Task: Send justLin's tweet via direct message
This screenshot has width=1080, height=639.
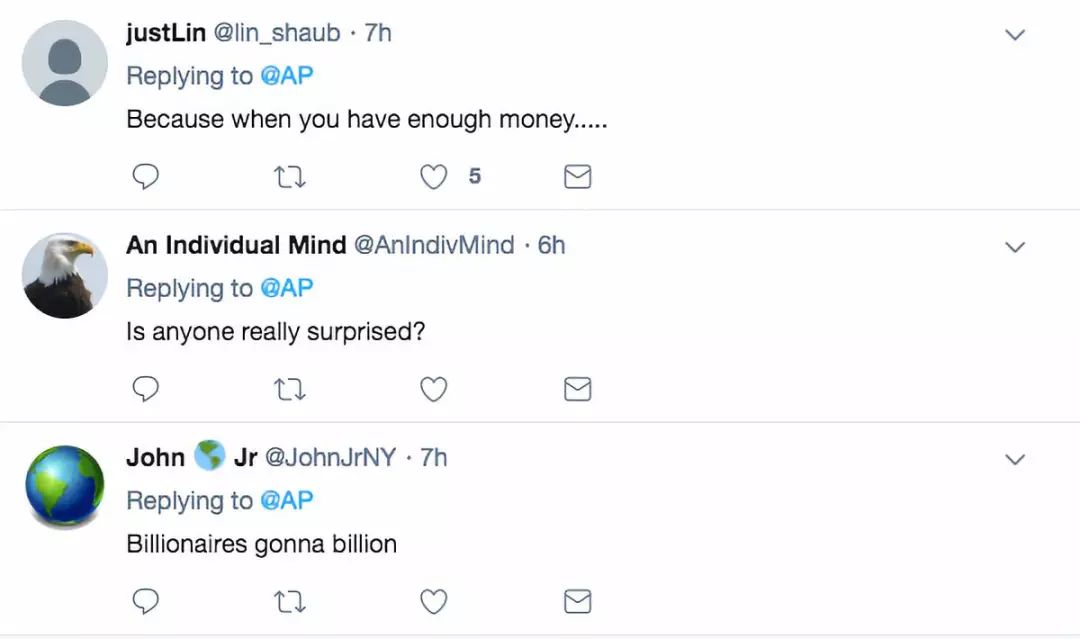Action: pos(578,177)
